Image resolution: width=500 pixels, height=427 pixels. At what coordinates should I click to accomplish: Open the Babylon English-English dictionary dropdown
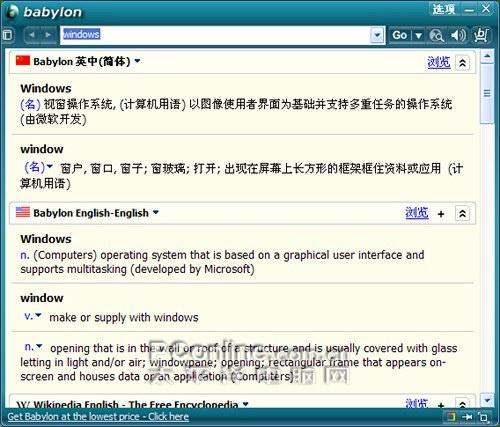click(x=156, y=212)
